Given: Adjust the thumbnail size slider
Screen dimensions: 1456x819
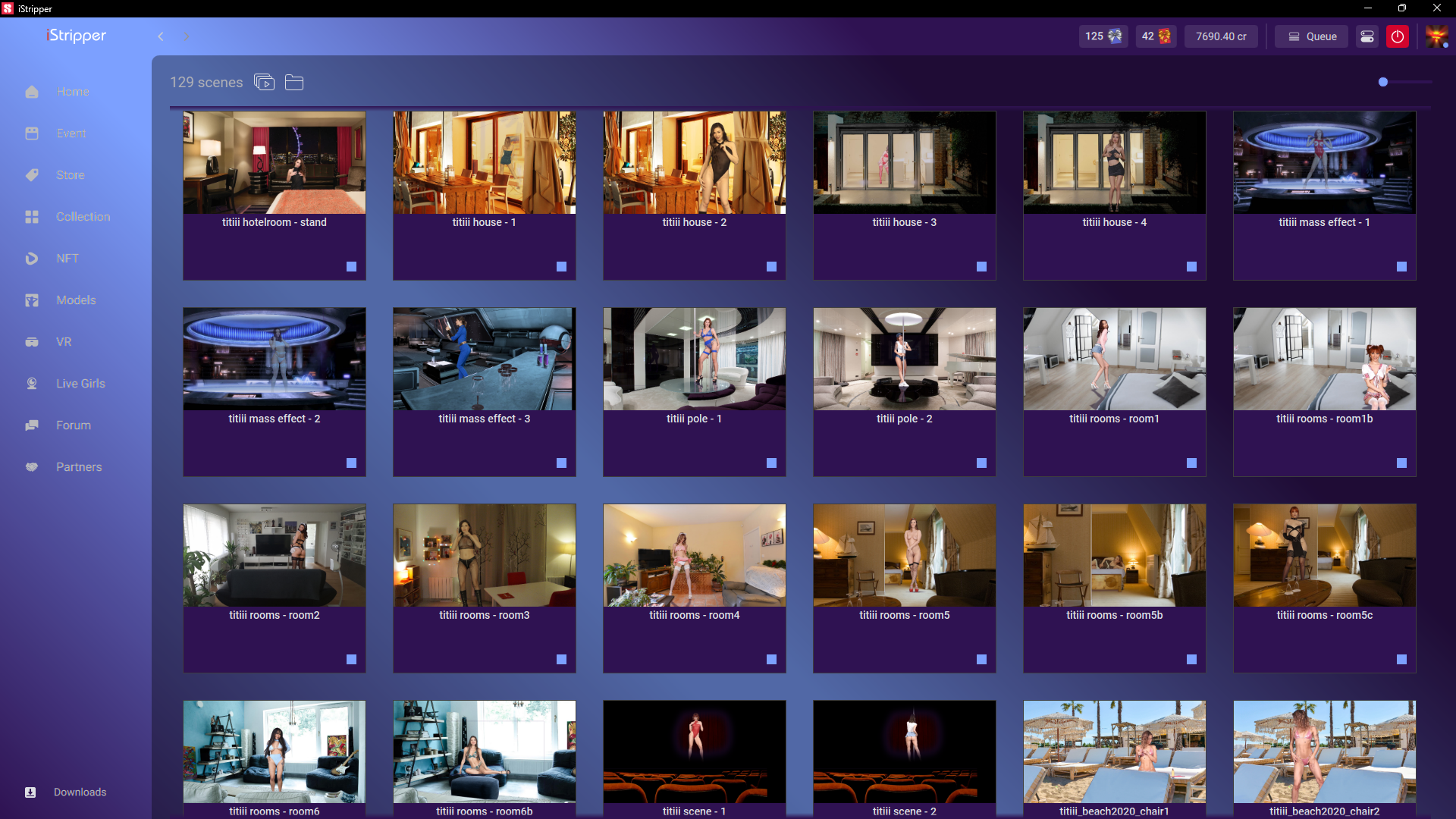Looking at the screenshot, I should click(1383, 82).
